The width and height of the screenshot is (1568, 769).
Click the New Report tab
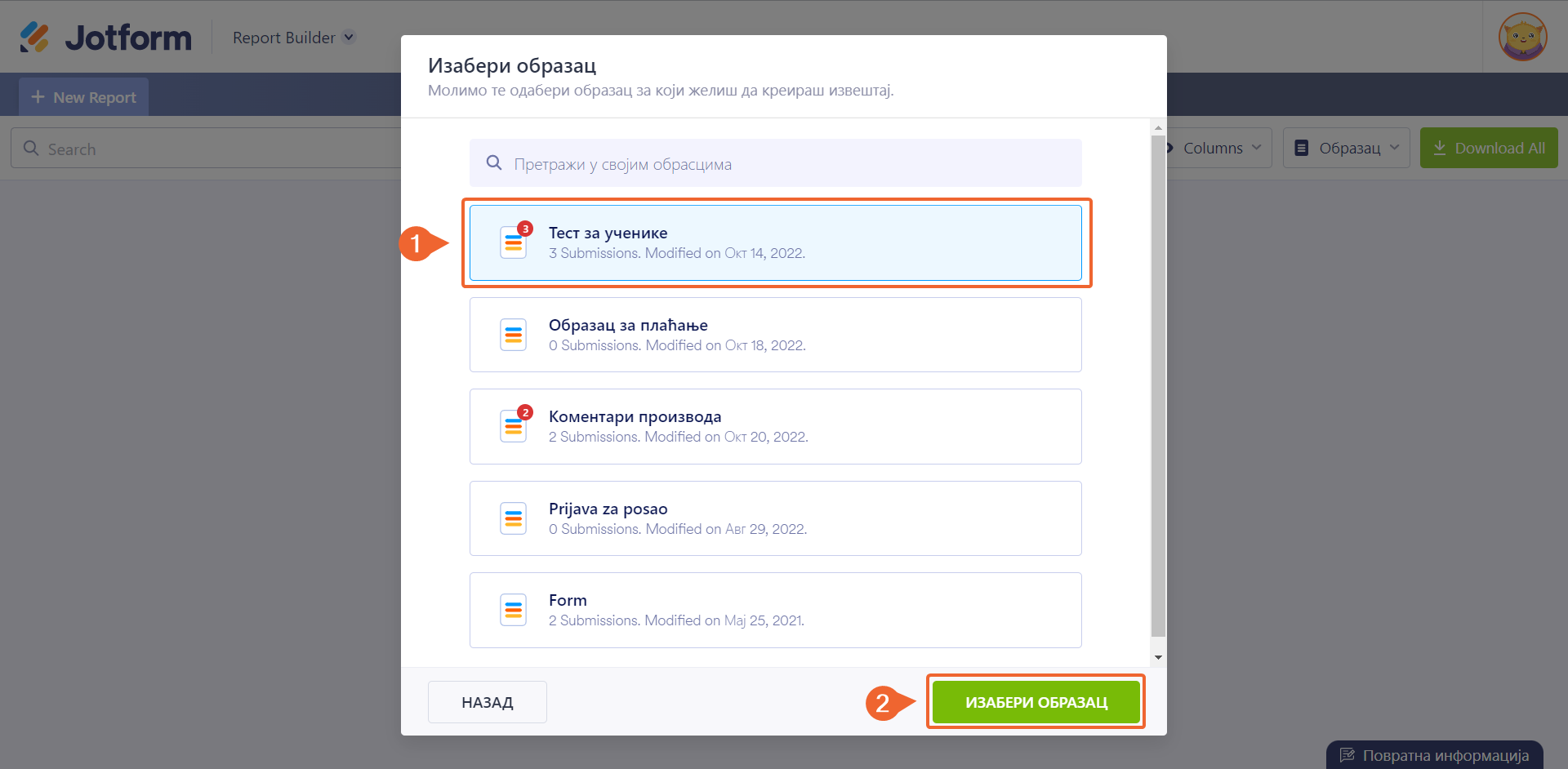click(x=84, y=97)
